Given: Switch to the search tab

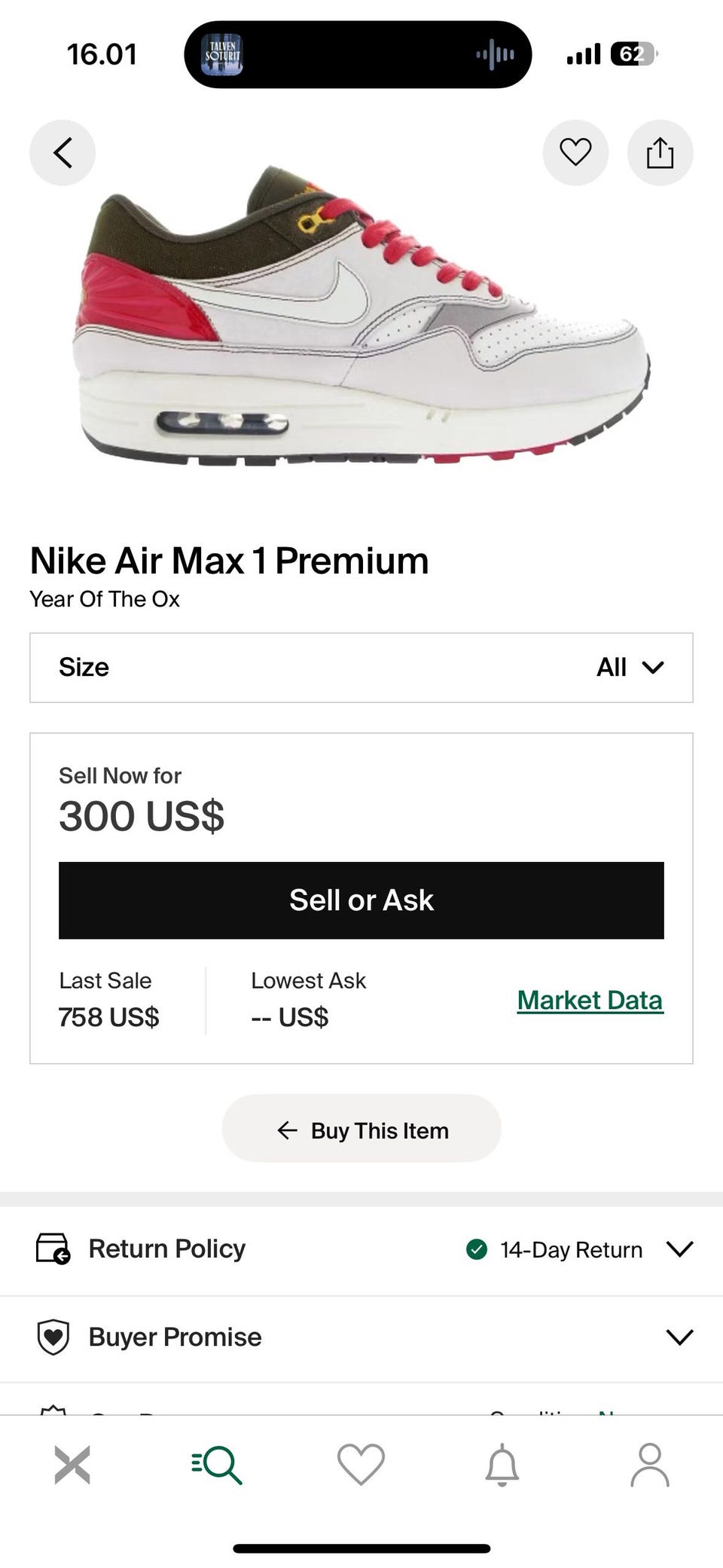Looking at the screenshot, I should pos(217,1465).
